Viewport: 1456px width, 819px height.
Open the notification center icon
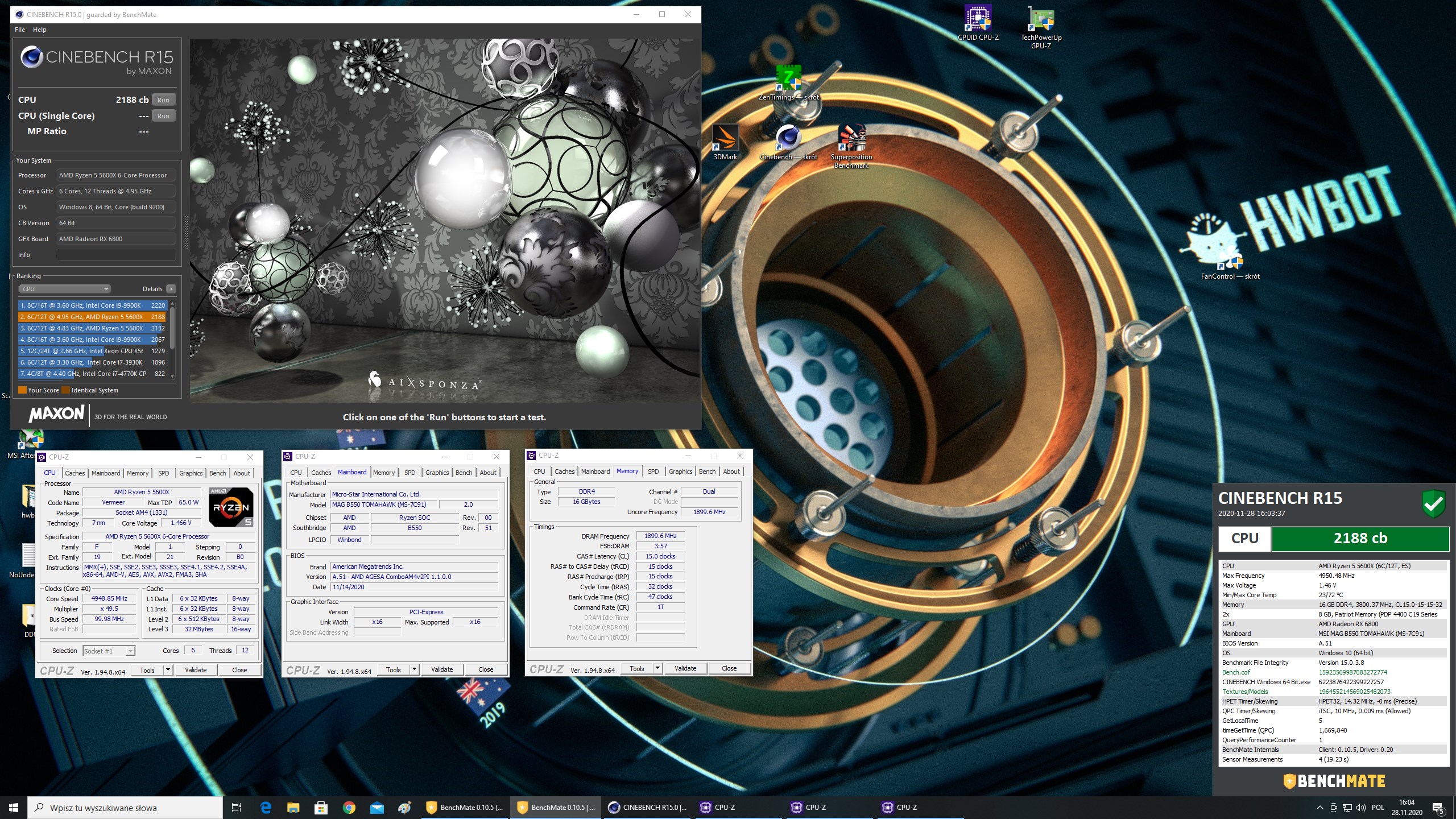point(1438,808)
